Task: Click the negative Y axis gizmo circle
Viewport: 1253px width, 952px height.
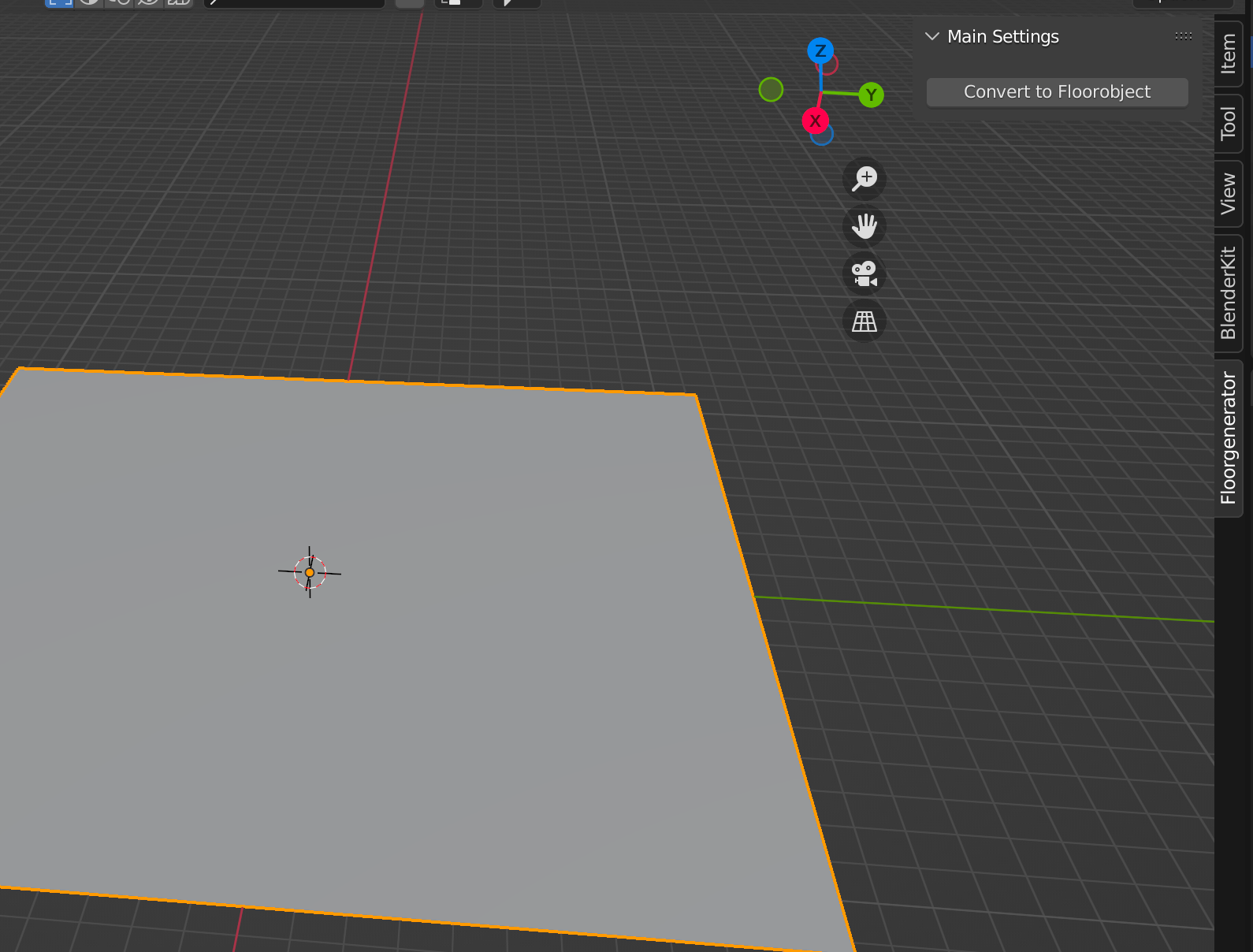Action: pos(771,90)
